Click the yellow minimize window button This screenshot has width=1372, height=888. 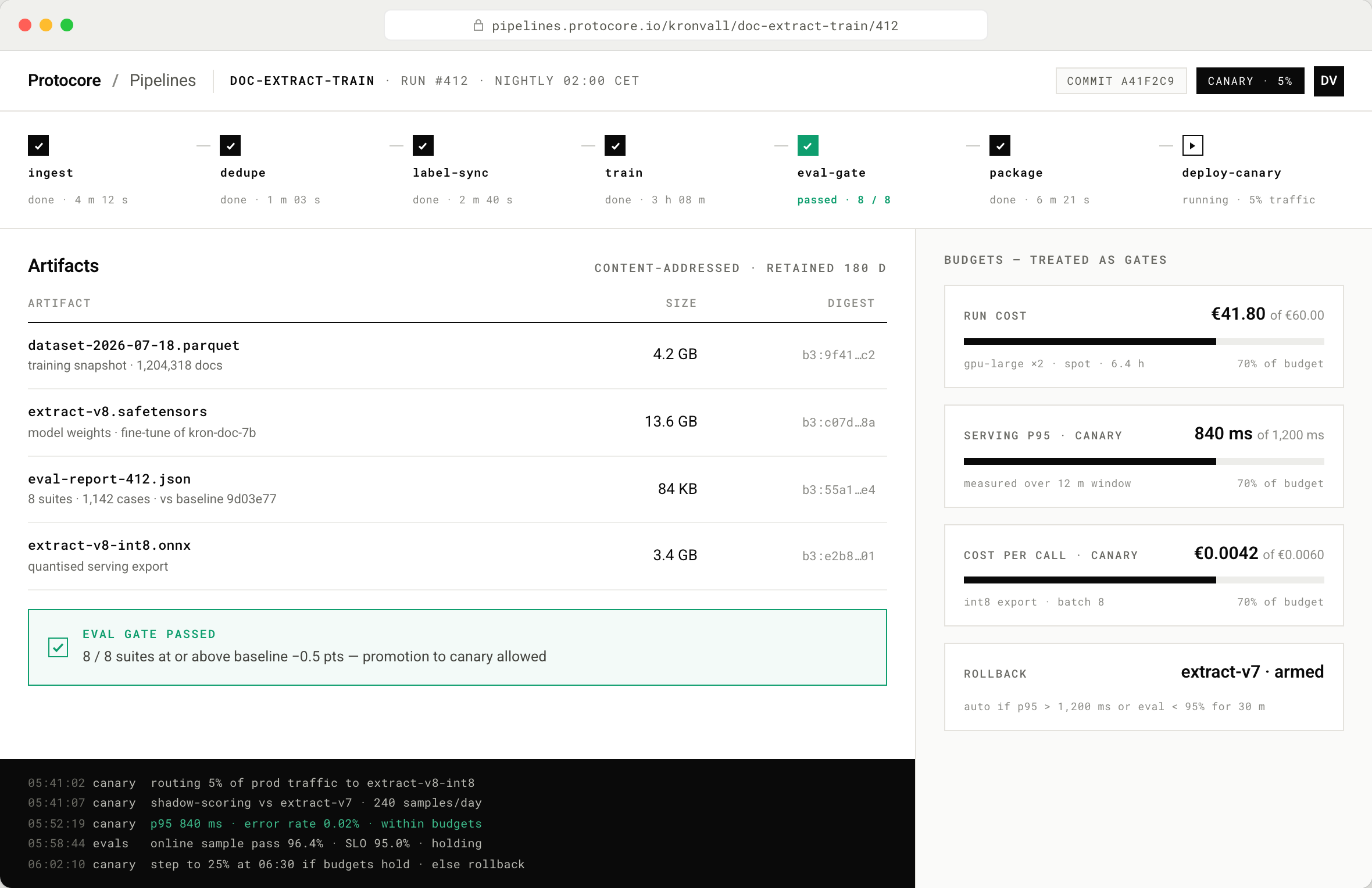click(x=46, y=25)
